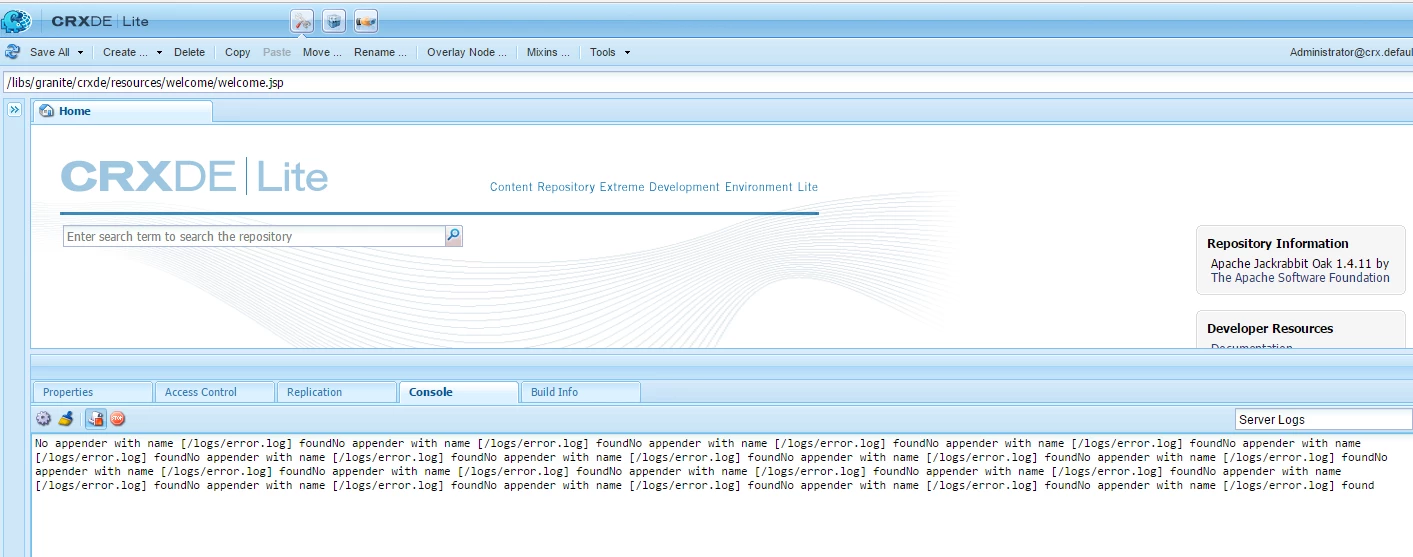Screen dimensions: 1413x557
Task: Click the Administrator@crx.default user label
Action: point(1351,52)
